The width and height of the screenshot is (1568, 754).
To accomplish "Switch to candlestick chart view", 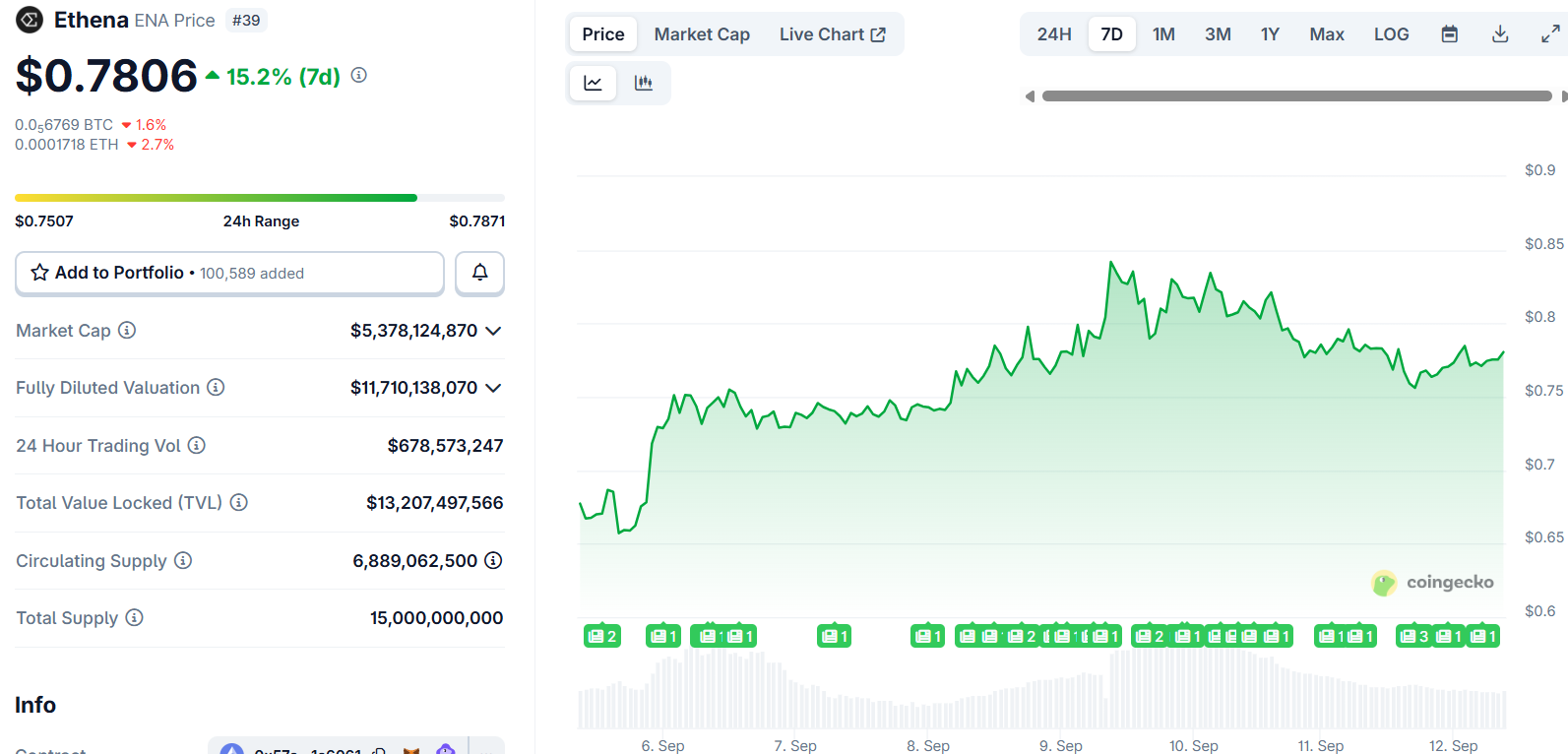I will tap(644, 83).
